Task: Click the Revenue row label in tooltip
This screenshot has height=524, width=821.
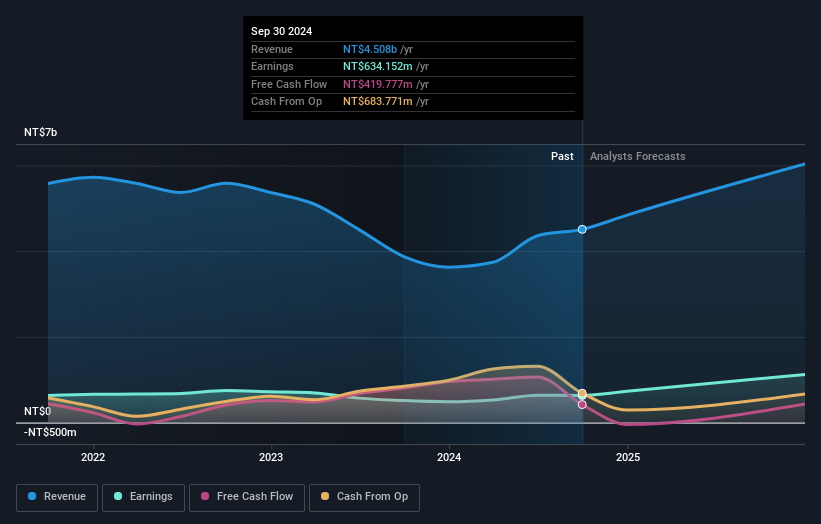Action: click(272, 49)
